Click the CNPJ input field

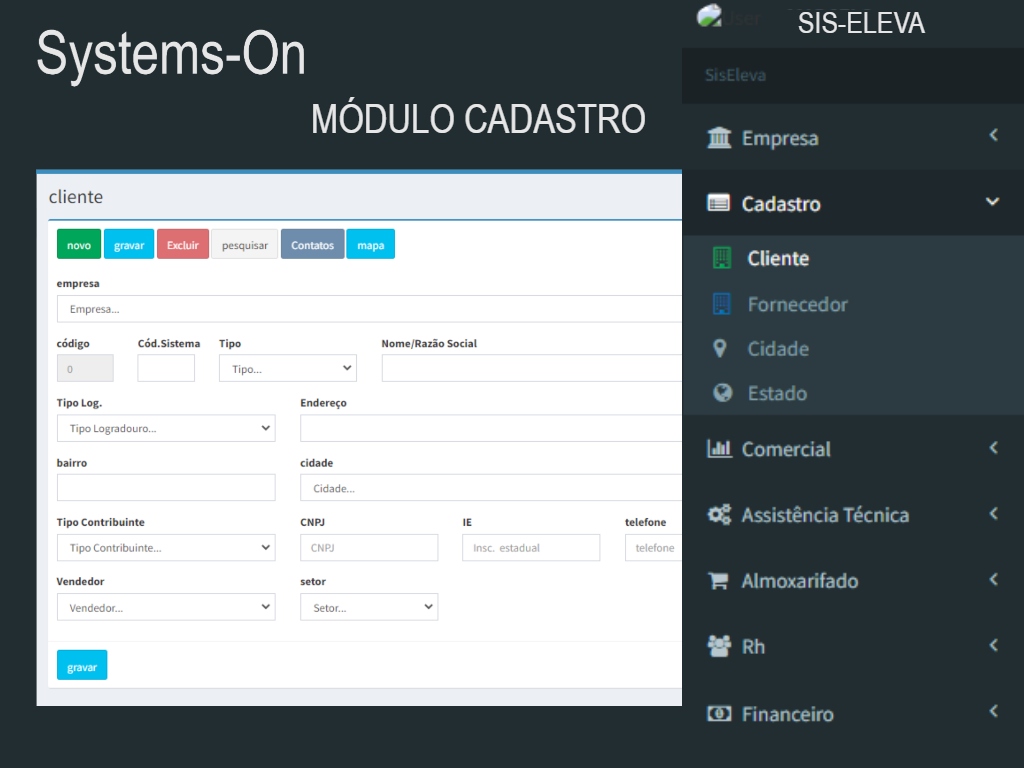pos(369,548)
